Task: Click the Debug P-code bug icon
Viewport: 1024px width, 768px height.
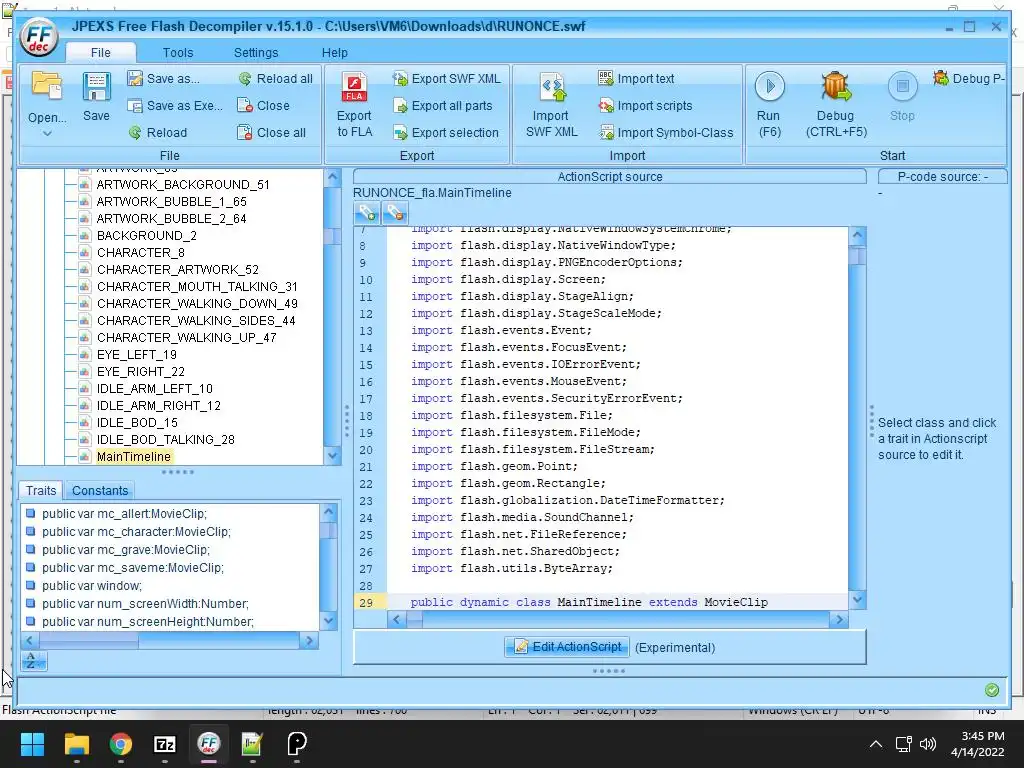Action: (941, 78)
